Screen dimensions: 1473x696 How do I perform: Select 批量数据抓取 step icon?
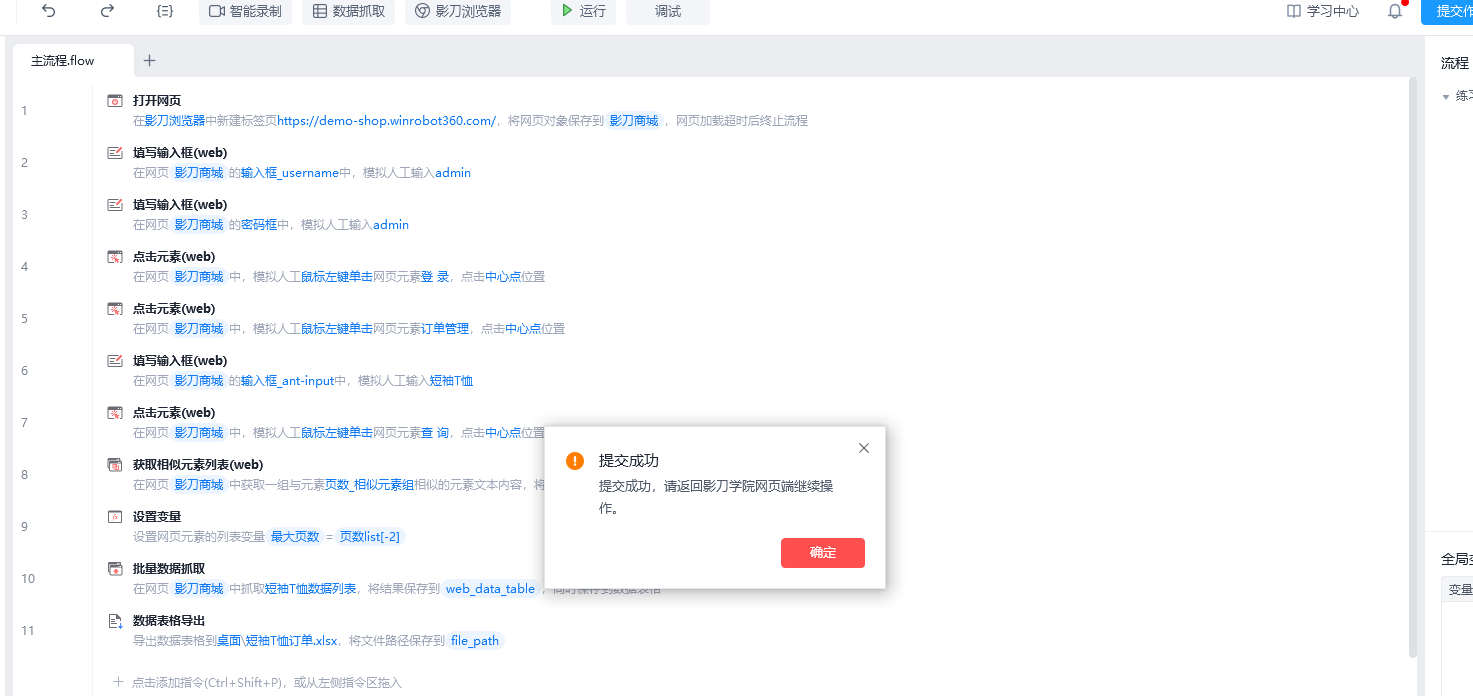[x=115, y=569]
